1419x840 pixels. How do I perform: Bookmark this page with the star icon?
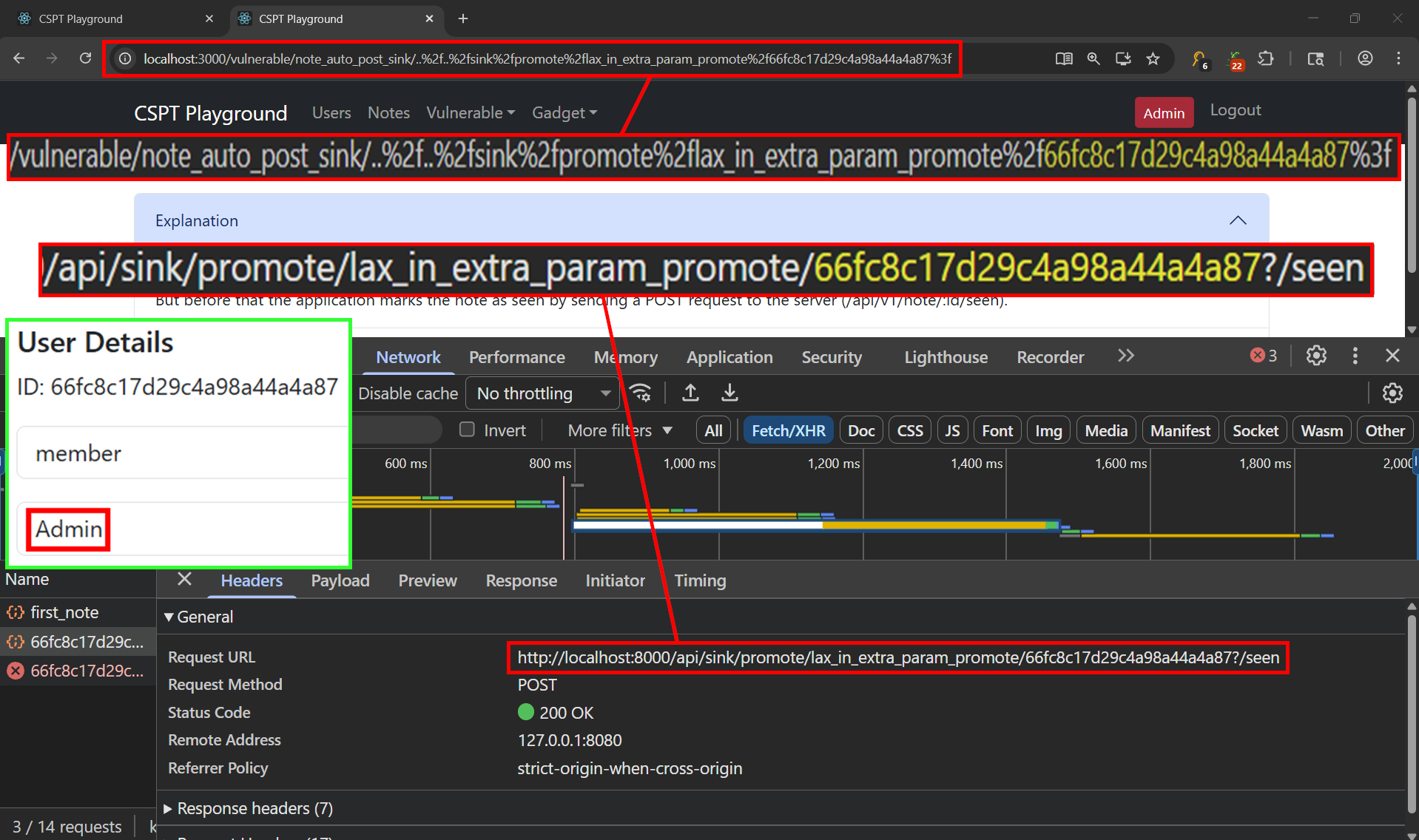click(1153, 58)
